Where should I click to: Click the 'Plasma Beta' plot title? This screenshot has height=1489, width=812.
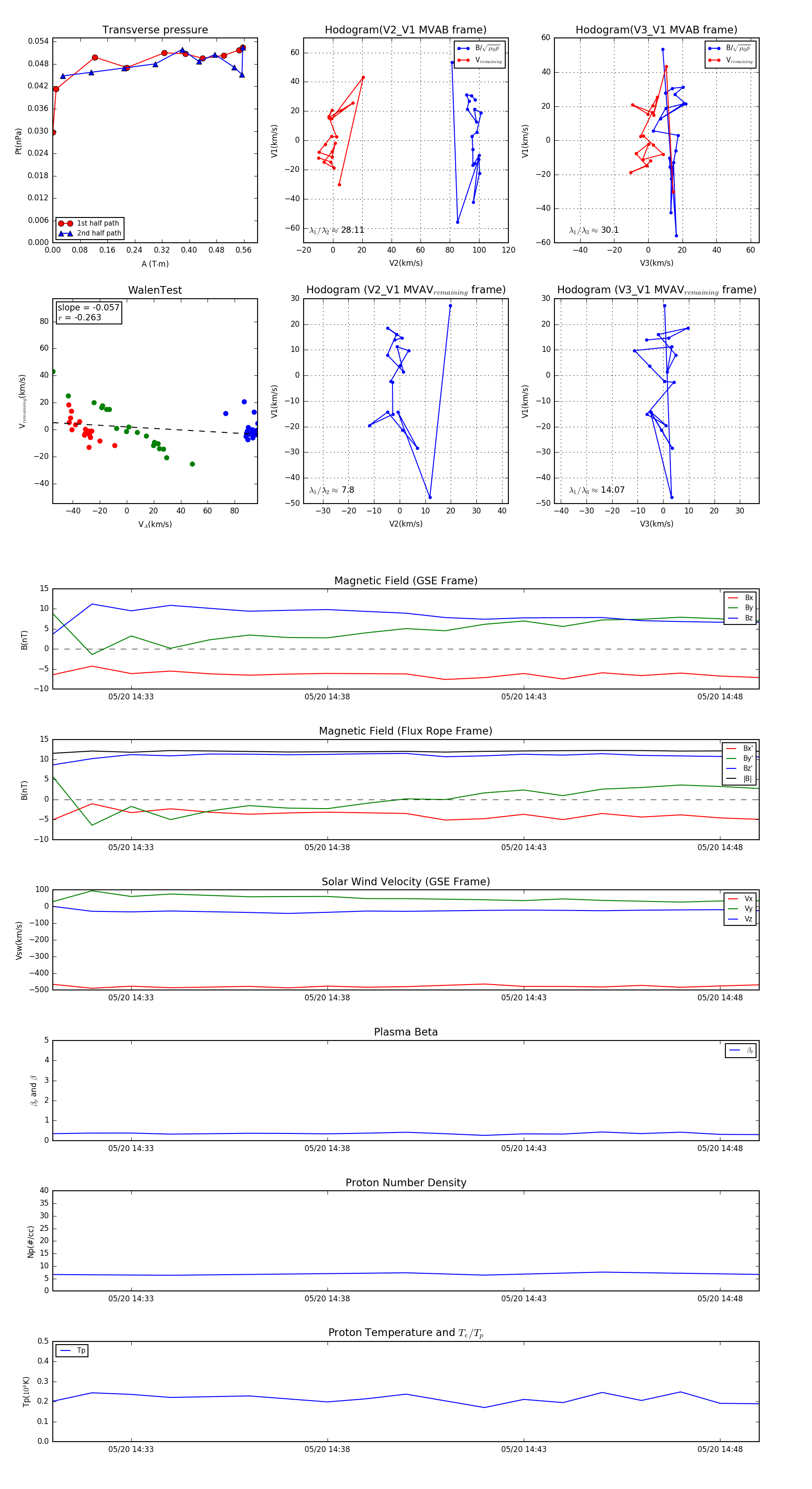tap(406, 1032)
